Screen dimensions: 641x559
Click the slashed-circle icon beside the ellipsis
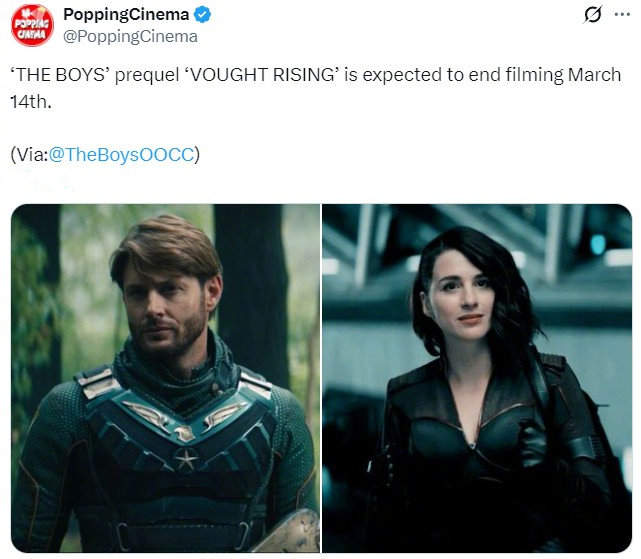coord(593,15)
